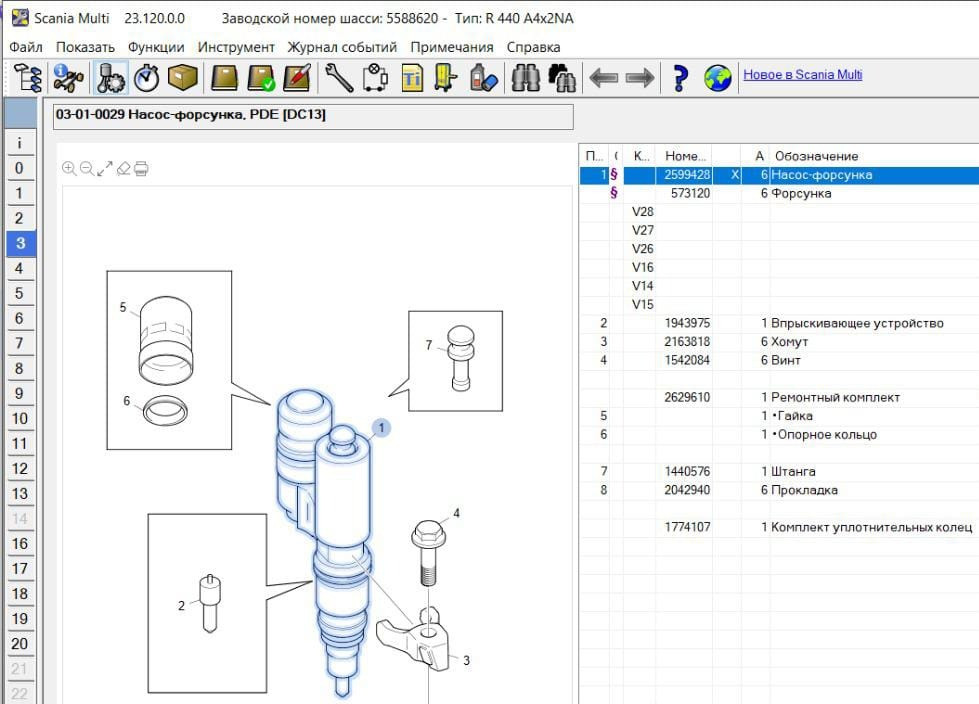Select group 5 in the left number column
979x704 pixels.
click(19, 293)
